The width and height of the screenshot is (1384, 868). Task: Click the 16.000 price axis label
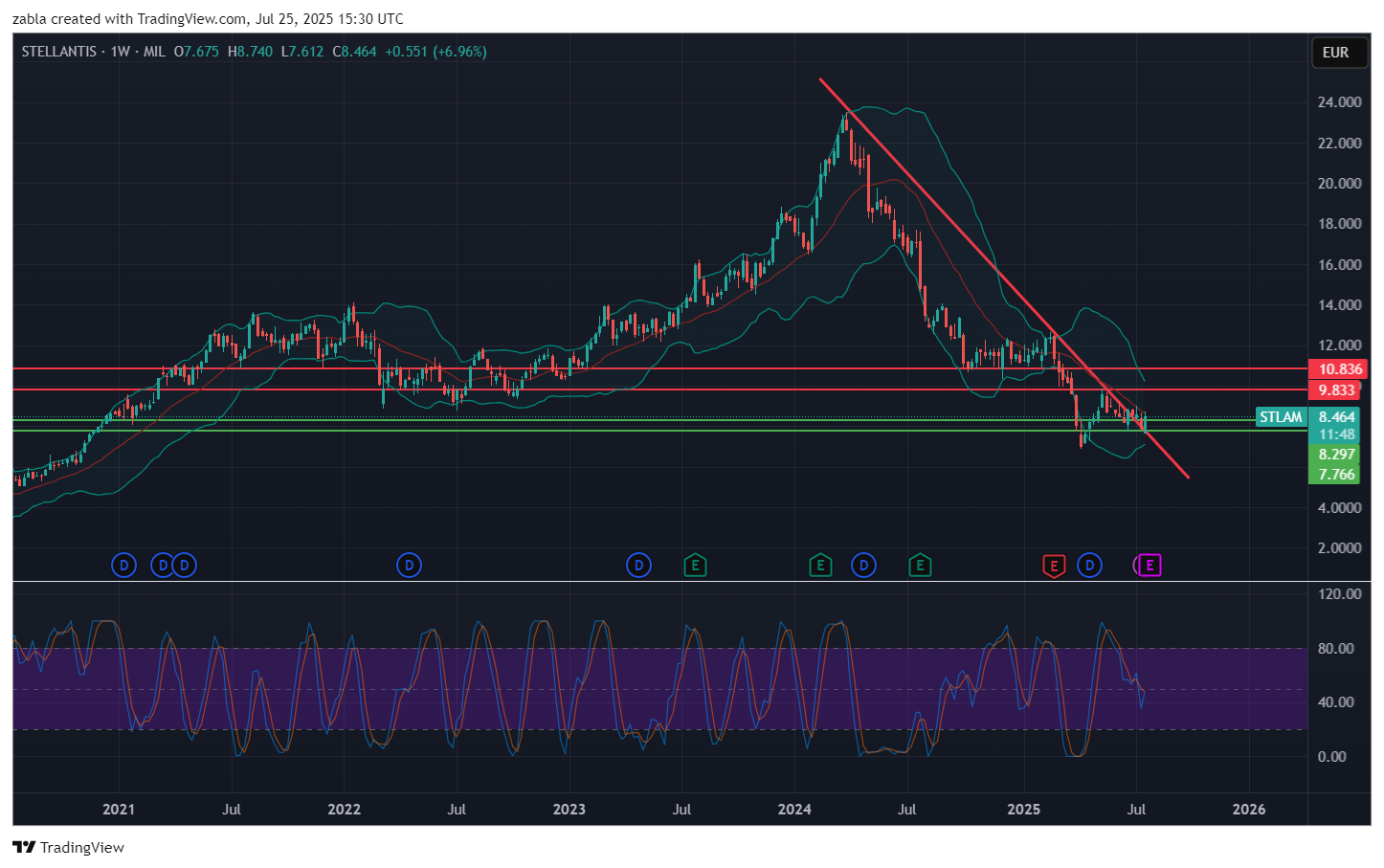(1339, 265)
